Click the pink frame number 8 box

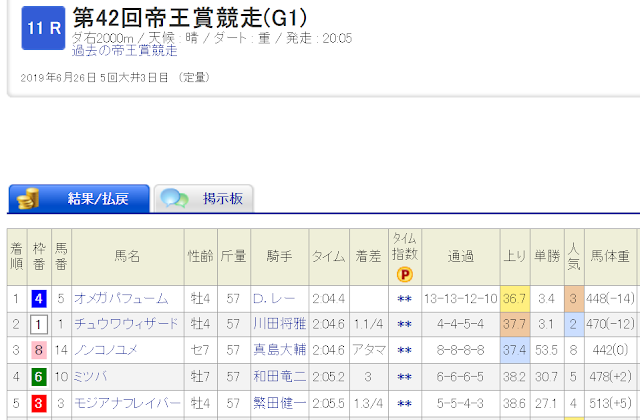pyautogui.click(x=39, y=350)
